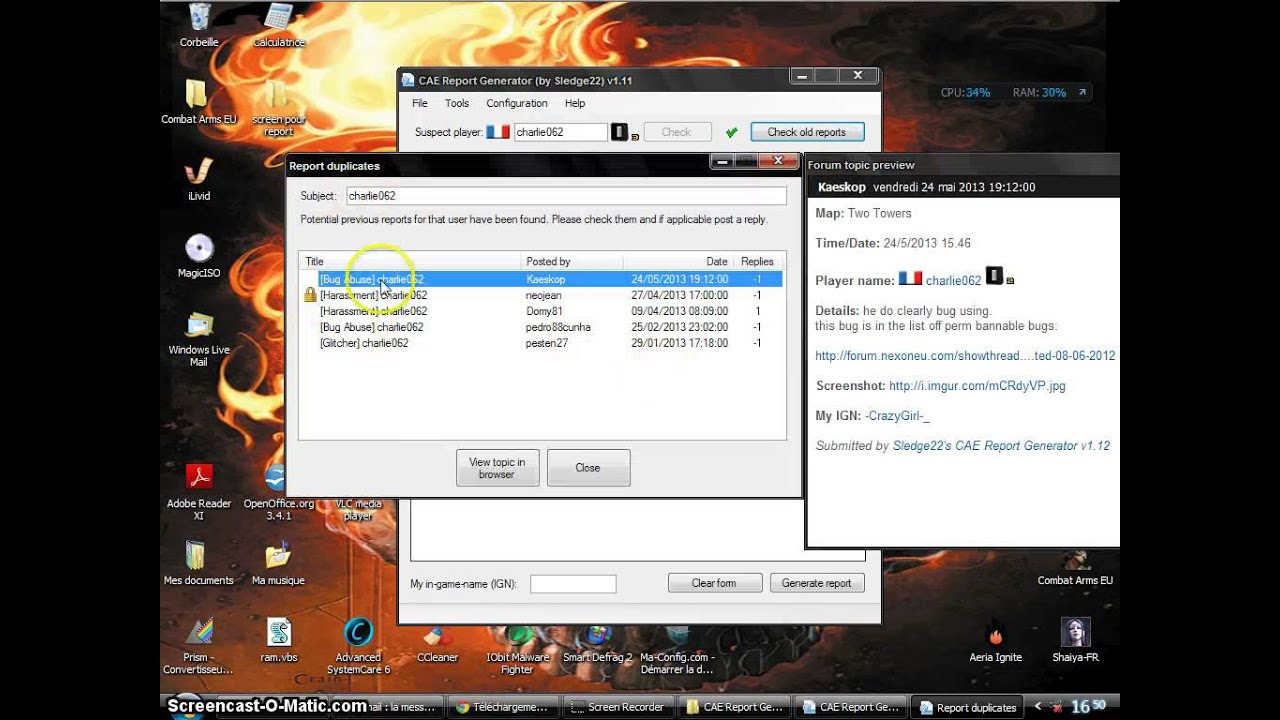This screenshot has height=720, width=1280.
Task: Switch to Screen Recorder taskbar item
Action: 619,707
